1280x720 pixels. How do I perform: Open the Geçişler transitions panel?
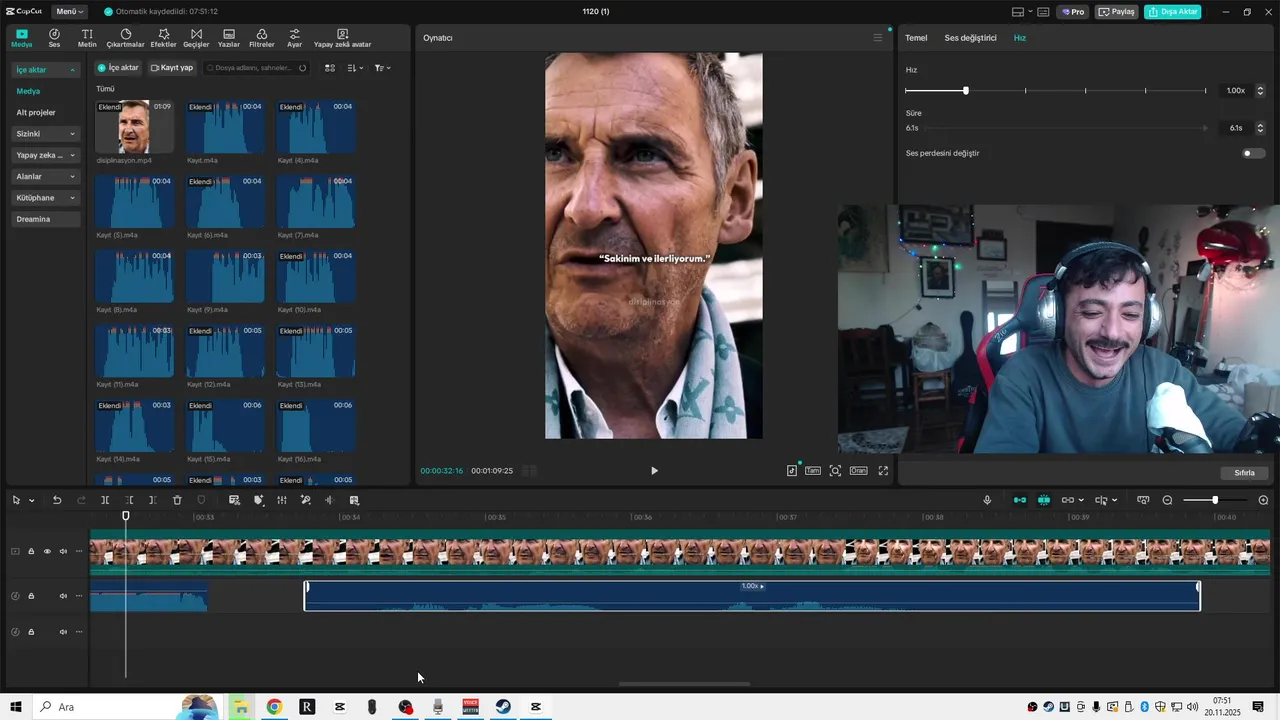(x=196, y=38)
